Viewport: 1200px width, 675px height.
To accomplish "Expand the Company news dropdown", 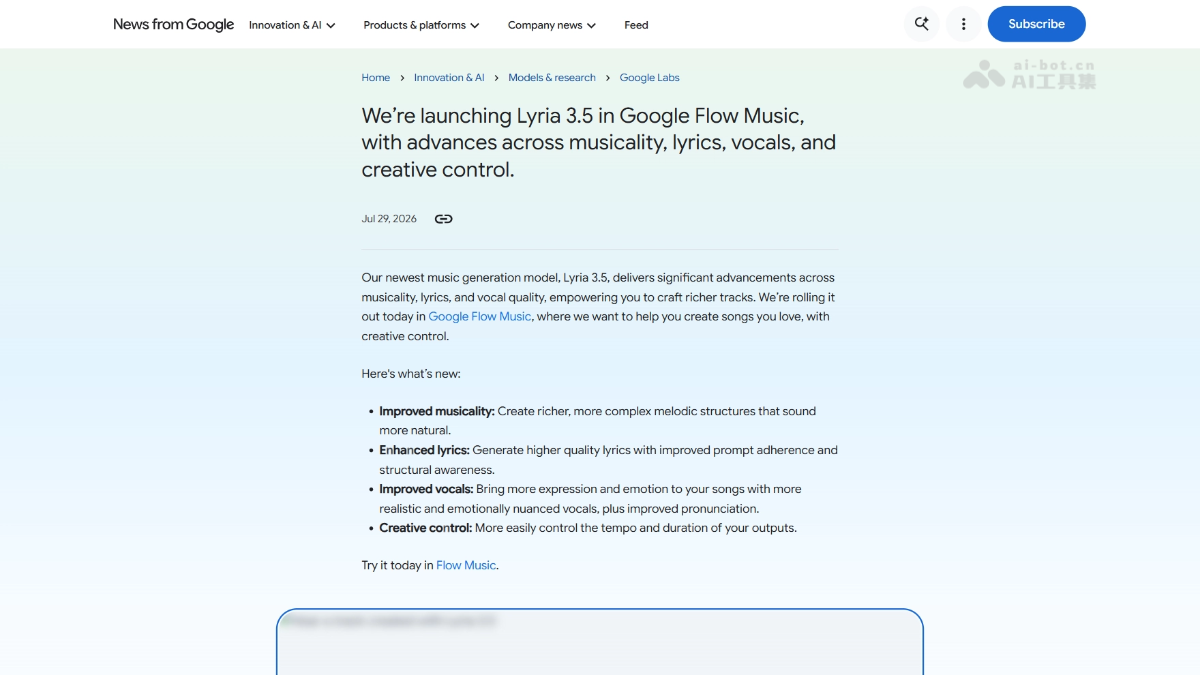I will [x=552, y=25].
